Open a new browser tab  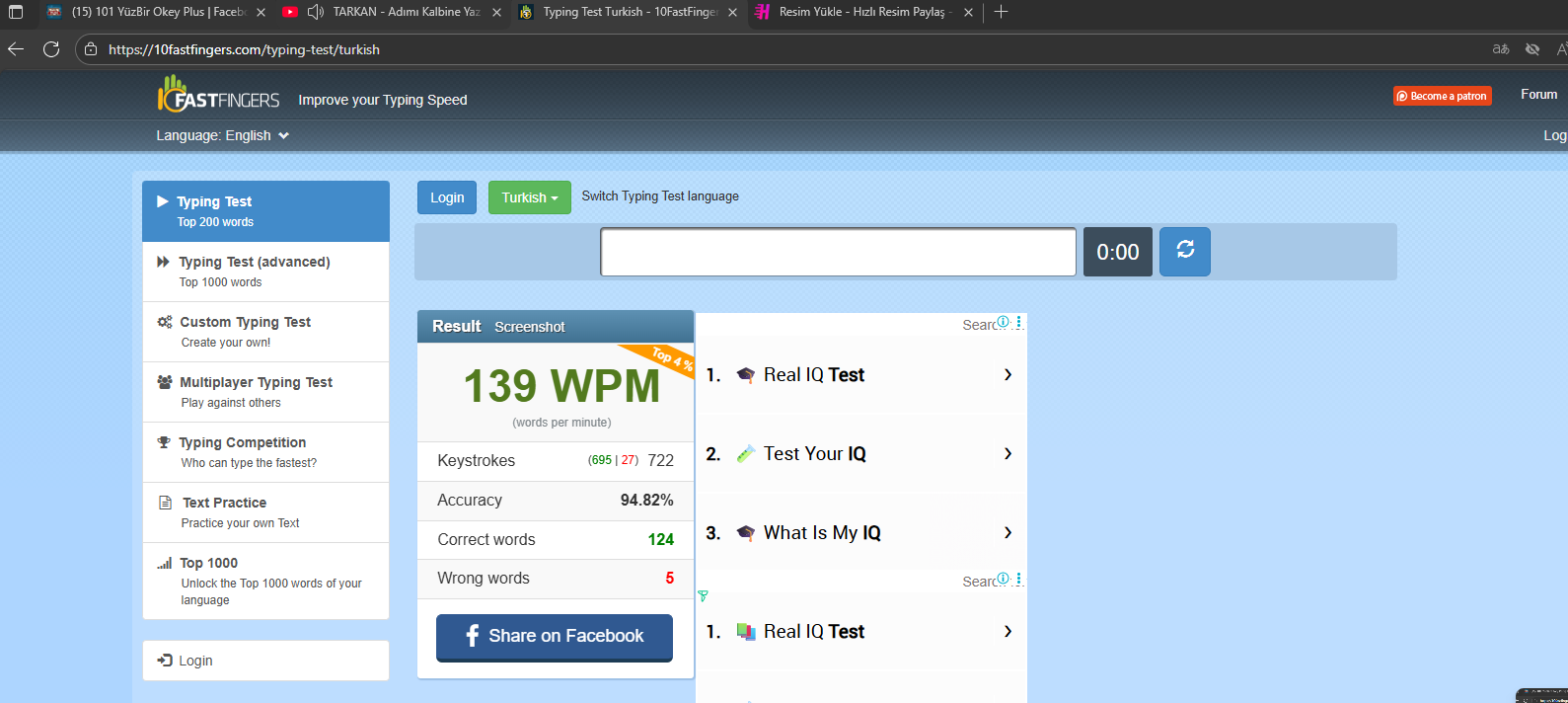pyautogui.click(x=1001, y=12)
